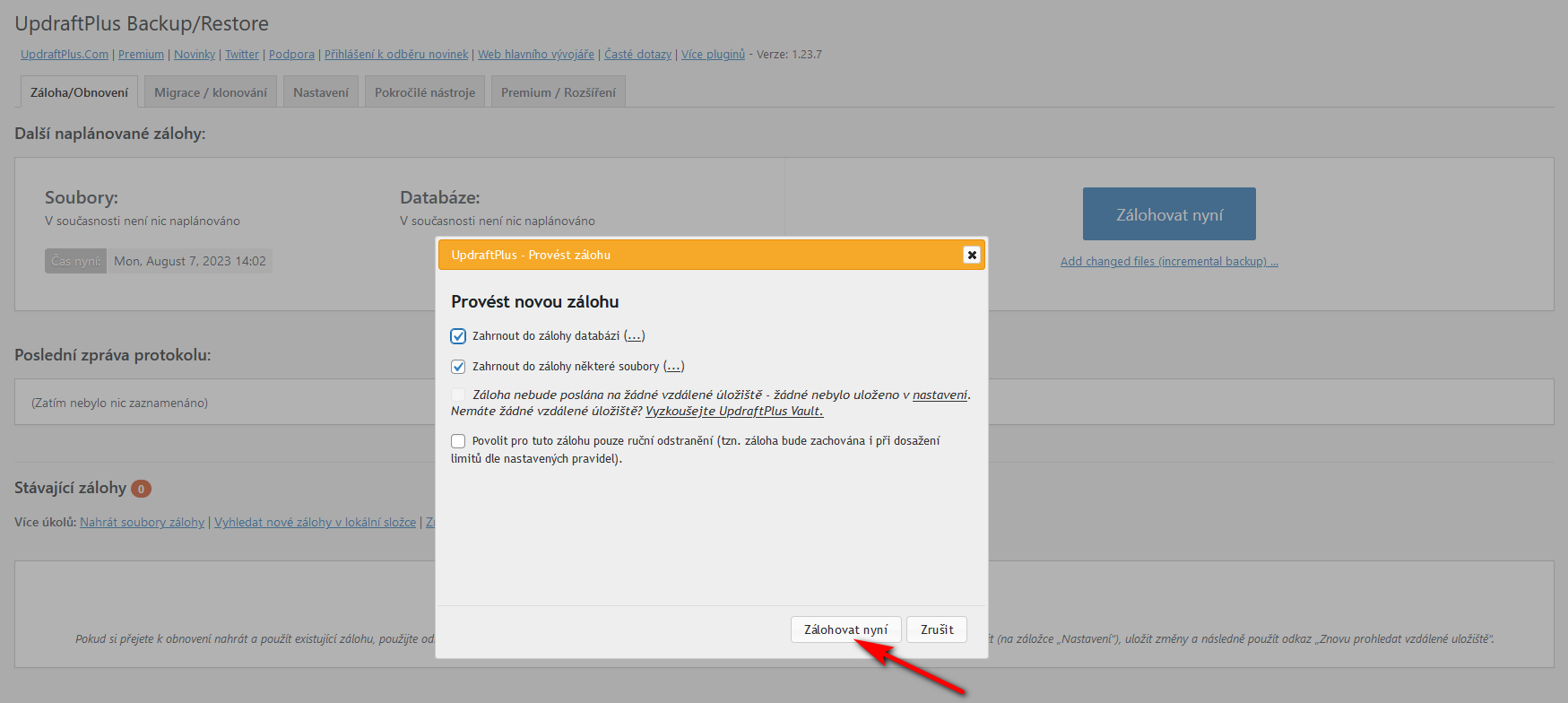Click big blue Zálohovat nyní button

[1169, 214]
